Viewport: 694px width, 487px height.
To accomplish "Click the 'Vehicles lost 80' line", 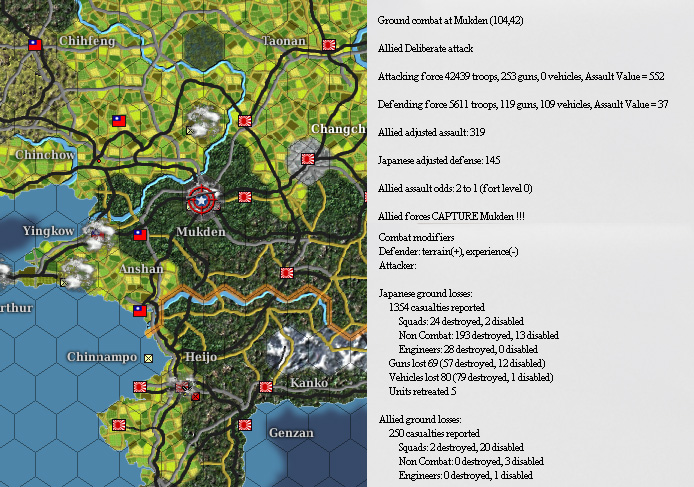I will pos(471,377).
